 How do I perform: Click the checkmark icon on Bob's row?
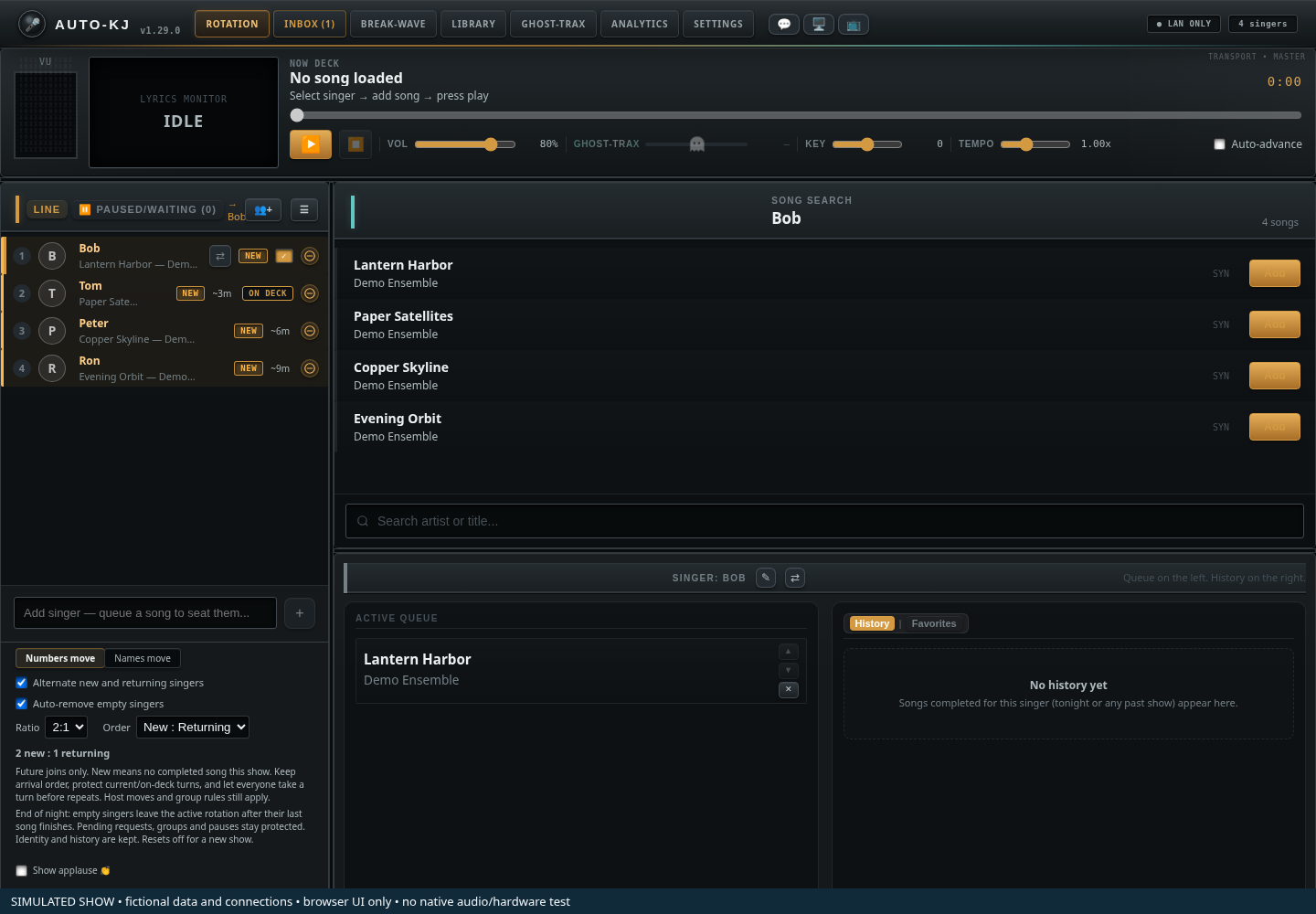tap(284, 256)
